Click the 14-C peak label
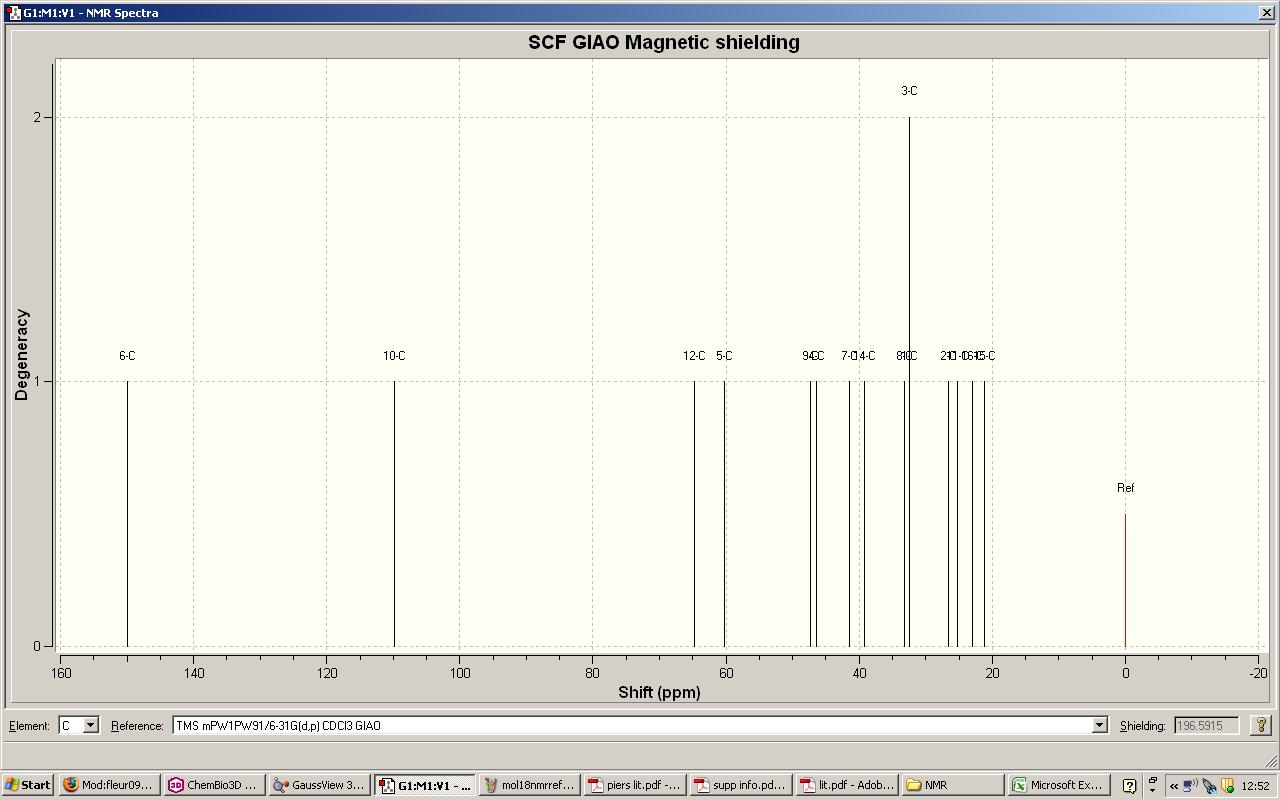The width and height of the screenshot is (1280, 800). click(866, 356)
